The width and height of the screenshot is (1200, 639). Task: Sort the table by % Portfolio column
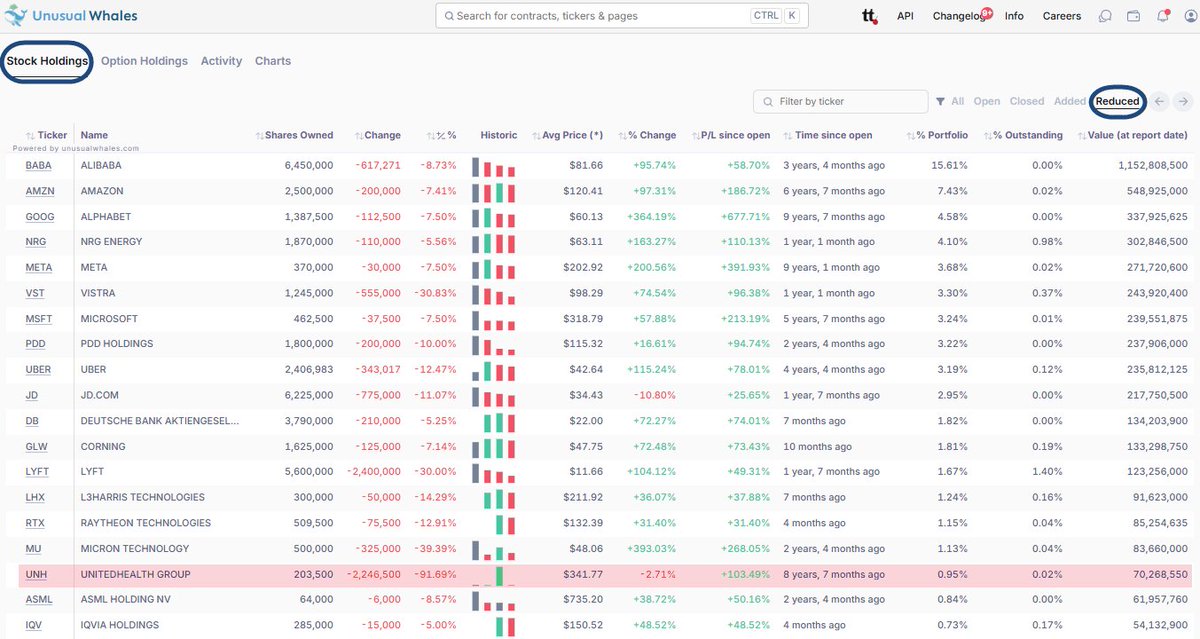coord(942,135)
